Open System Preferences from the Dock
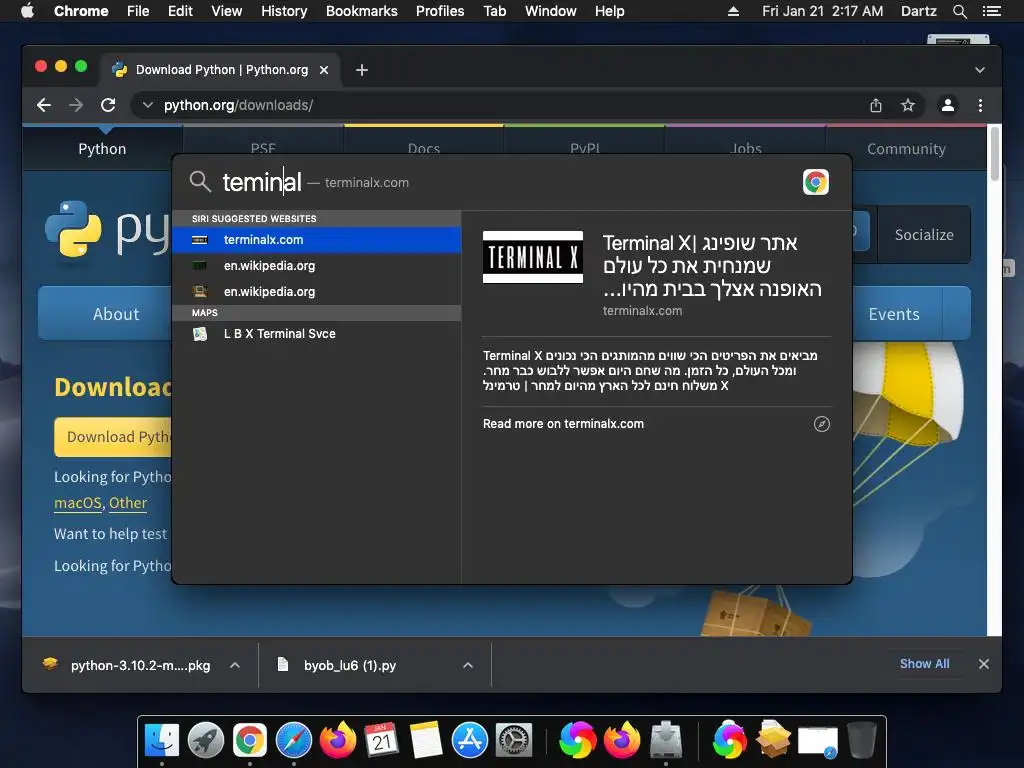Image resolution: width=1024 pixels, height=768 pixels. tap(514, 741)
